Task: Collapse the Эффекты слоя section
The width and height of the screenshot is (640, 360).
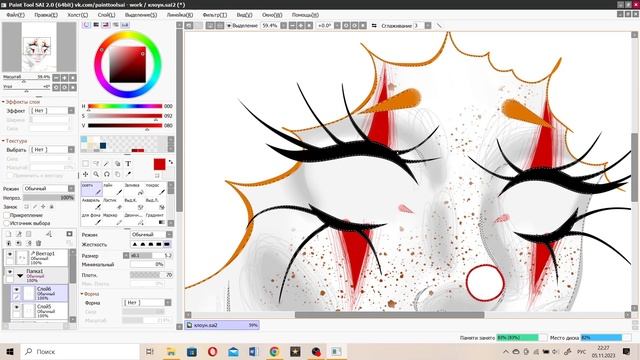Action: 3,102
